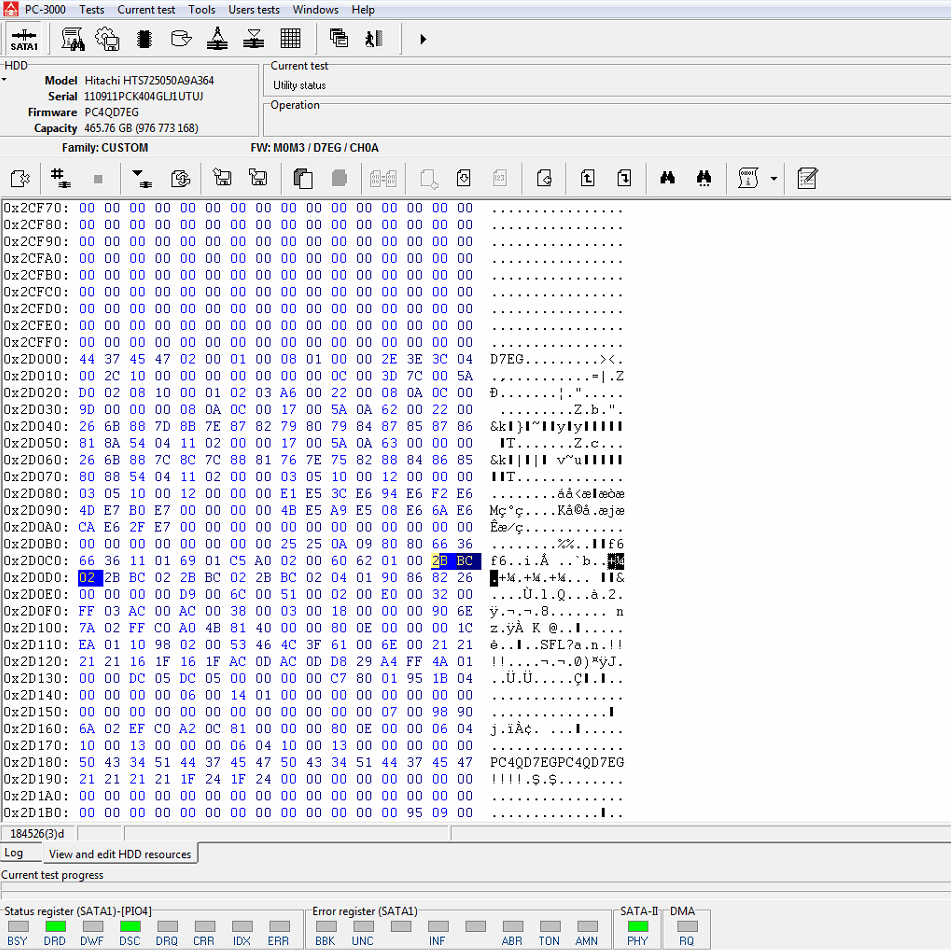Click the notepad with pencil edit icon

[x=807, y=178]
